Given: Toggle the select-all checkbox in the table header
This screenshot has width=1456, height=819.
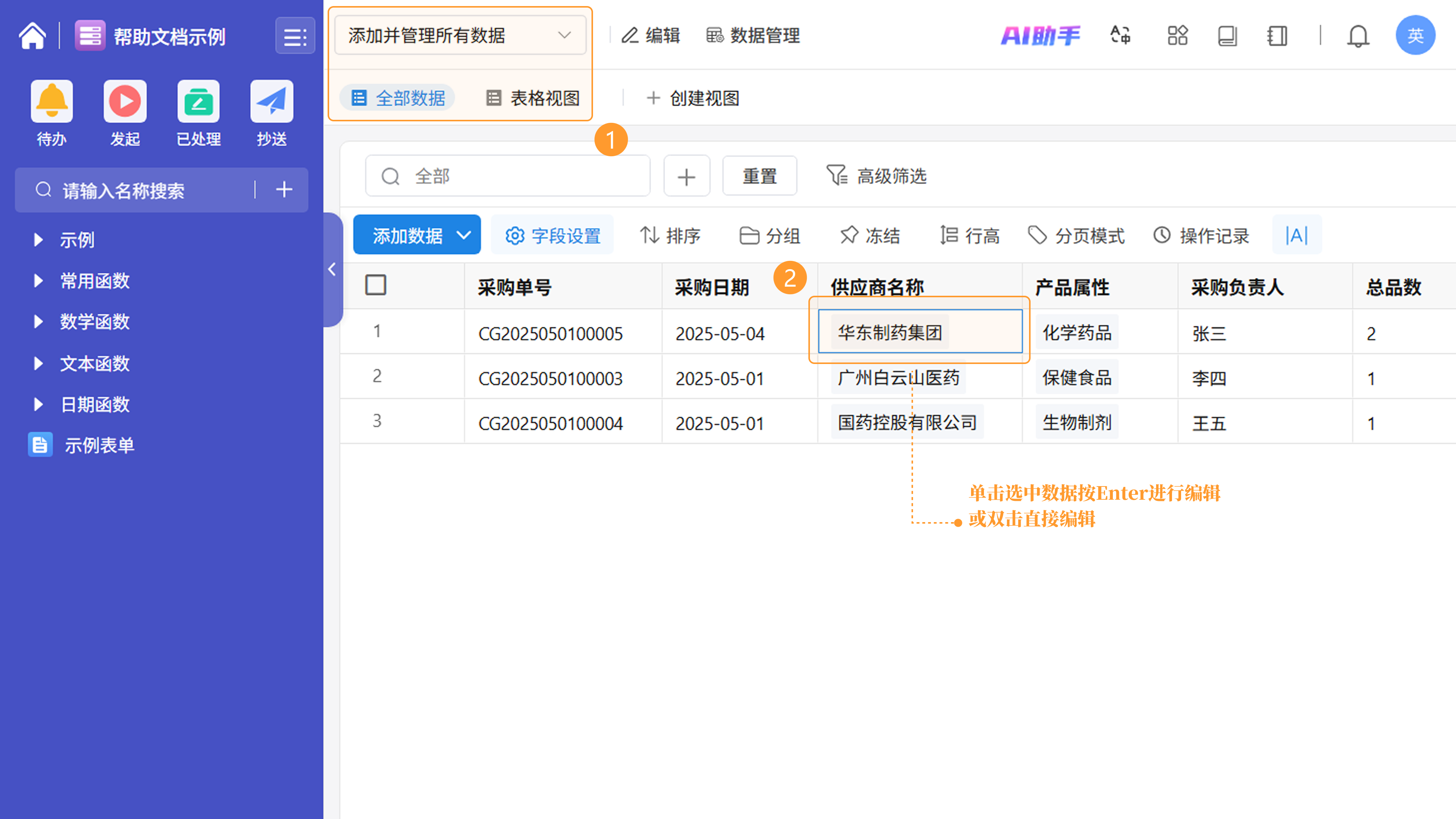Looking at the screenshot, I should pos(376,286).
